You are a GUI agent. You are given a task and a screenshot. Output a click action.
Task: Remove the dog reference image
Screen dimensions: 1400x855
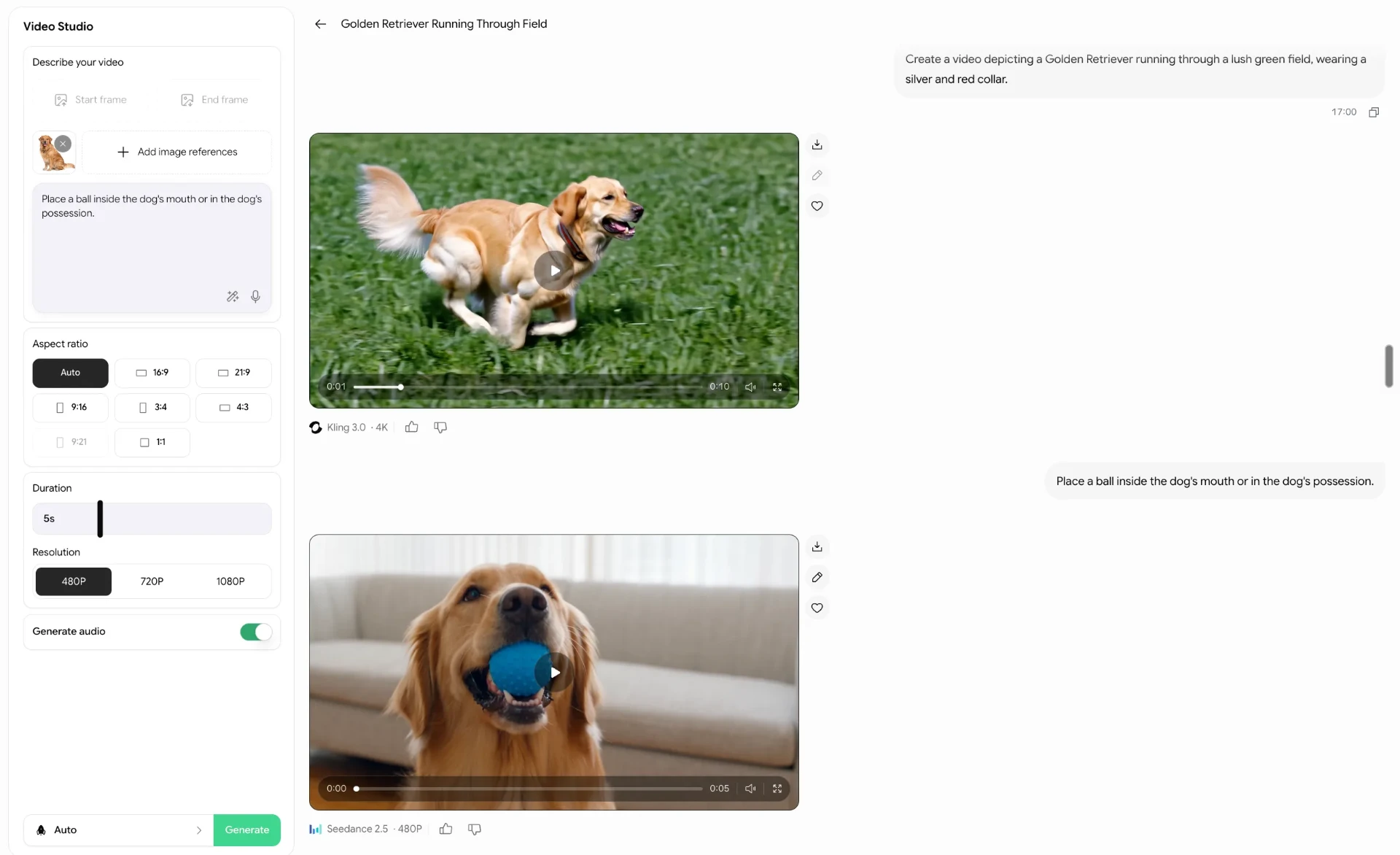63,144
